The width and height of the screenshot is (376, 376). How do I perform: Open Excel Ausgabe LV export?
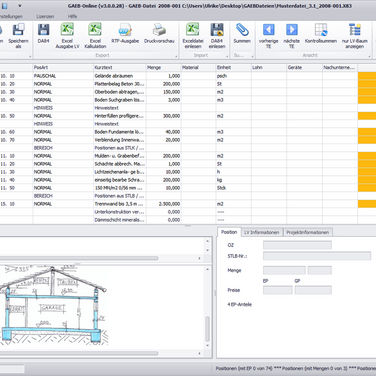(67, 36)
